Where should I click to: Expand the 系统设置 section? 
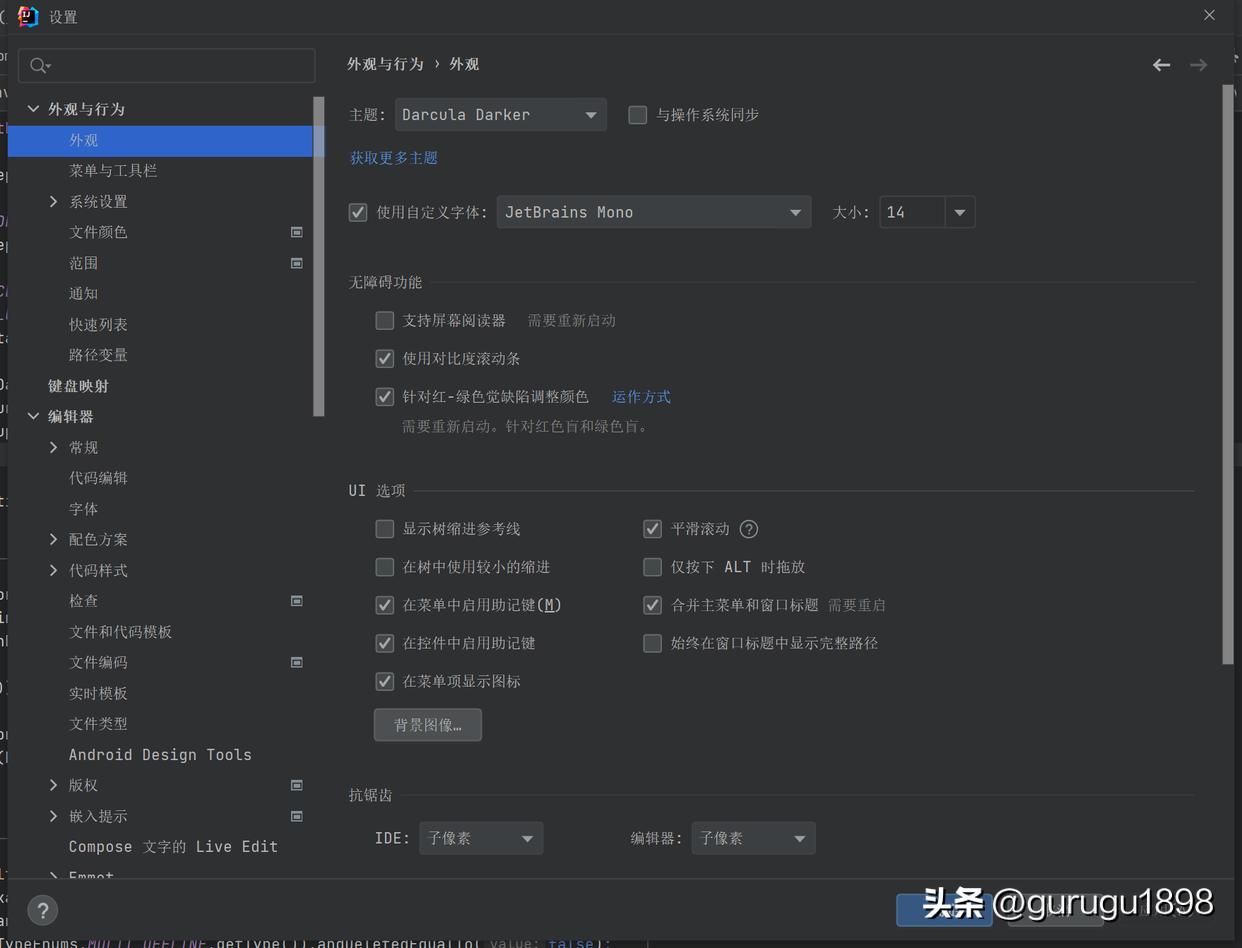coord(54,201)
